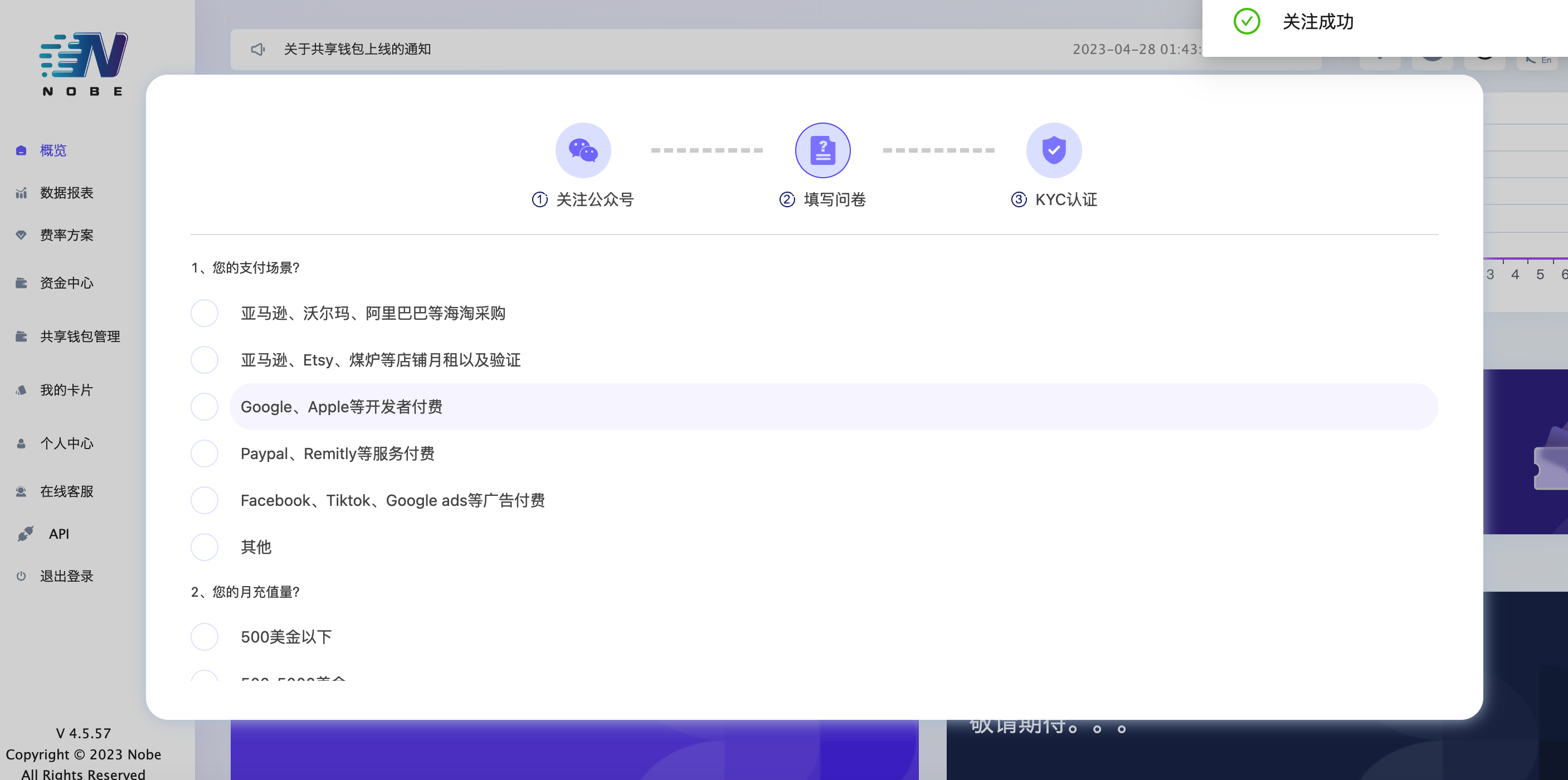The image size is (1568, 780).
Task: Click the 我的卡片 cards icon
Action: [21, 390]
